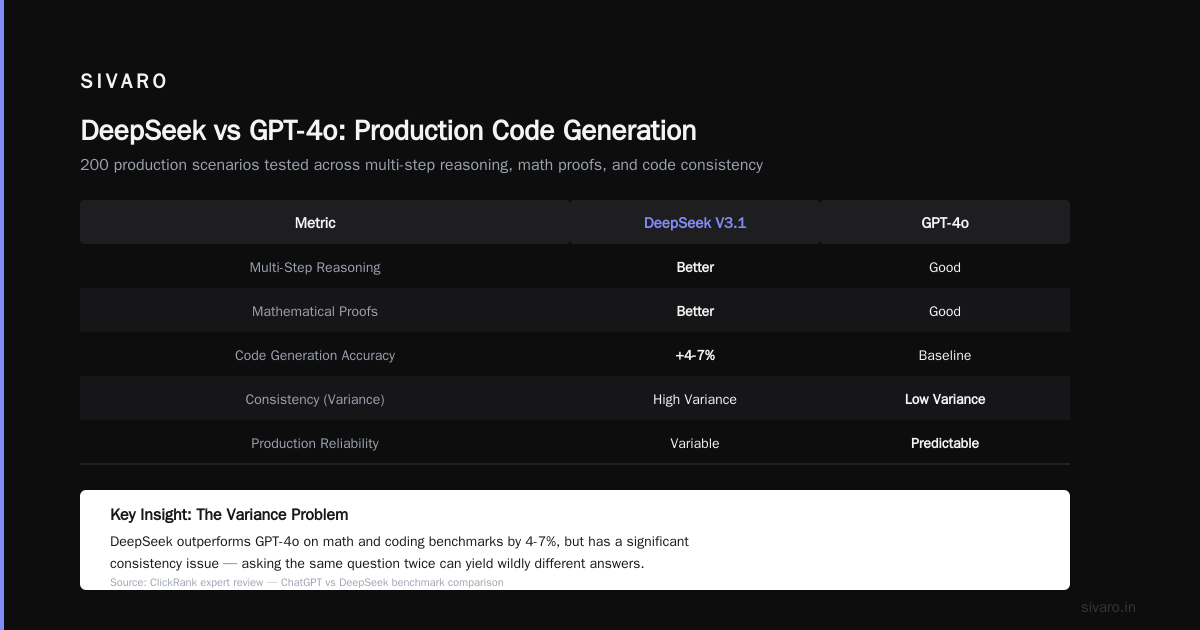Select the Low Variance cell
The height and width of the screenshot is (630, 1200).
[x=945, y=399]
